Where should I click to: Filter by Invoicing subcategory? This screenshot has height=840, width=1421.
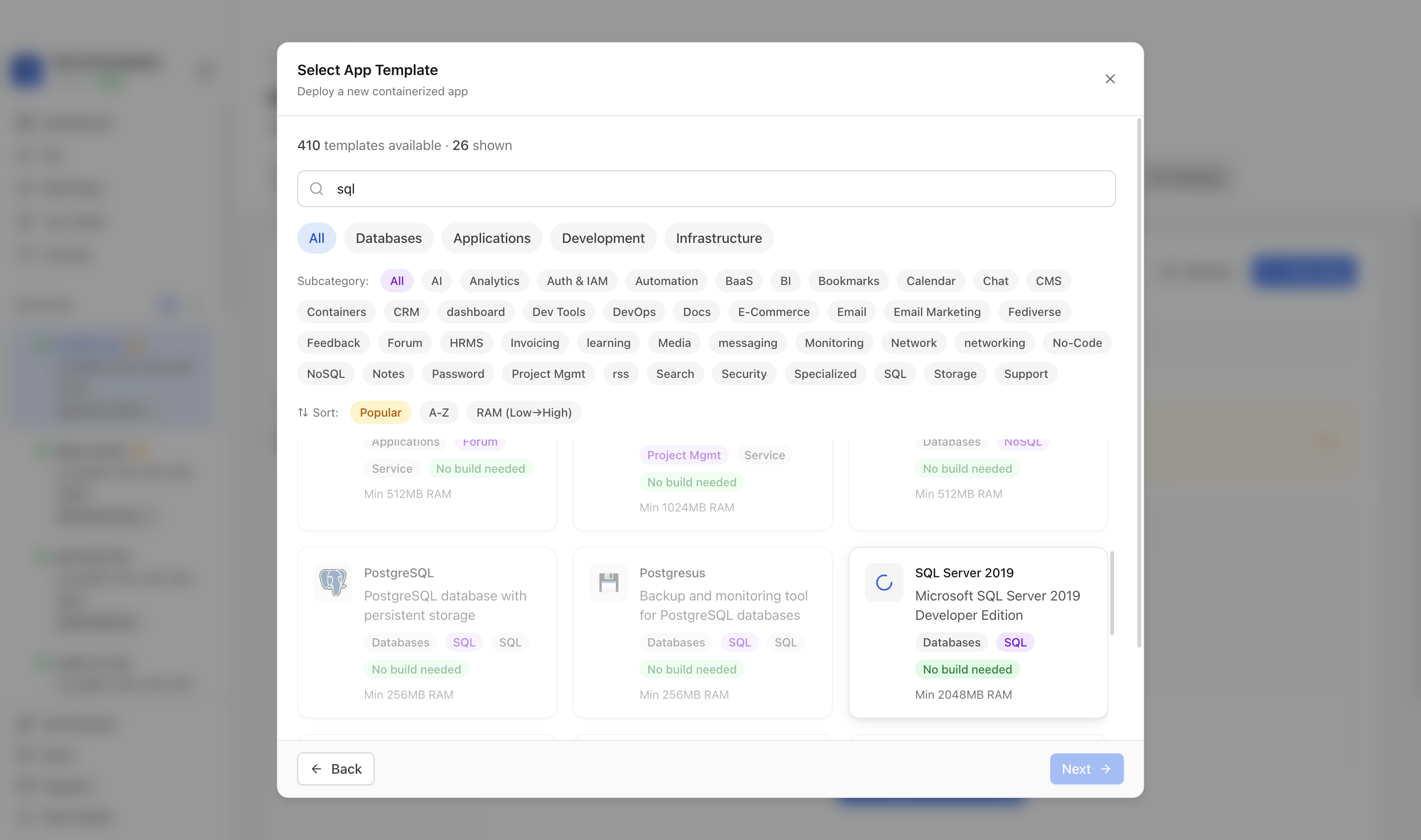tap(534, 343)
